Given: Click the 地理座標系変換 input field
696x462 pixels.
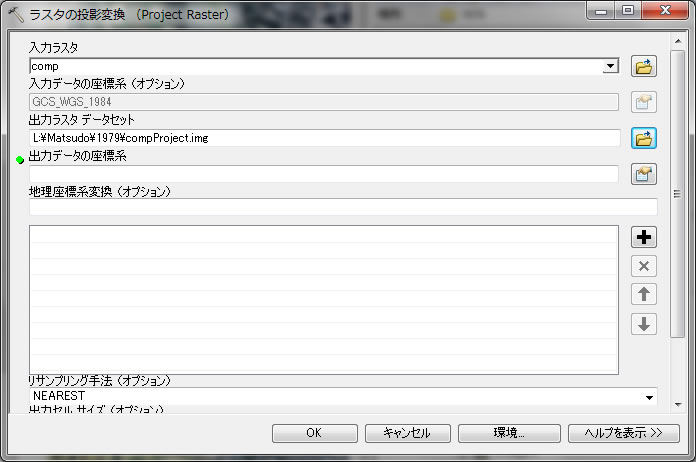Looking at the screenshot, I should tap(342, 207).
